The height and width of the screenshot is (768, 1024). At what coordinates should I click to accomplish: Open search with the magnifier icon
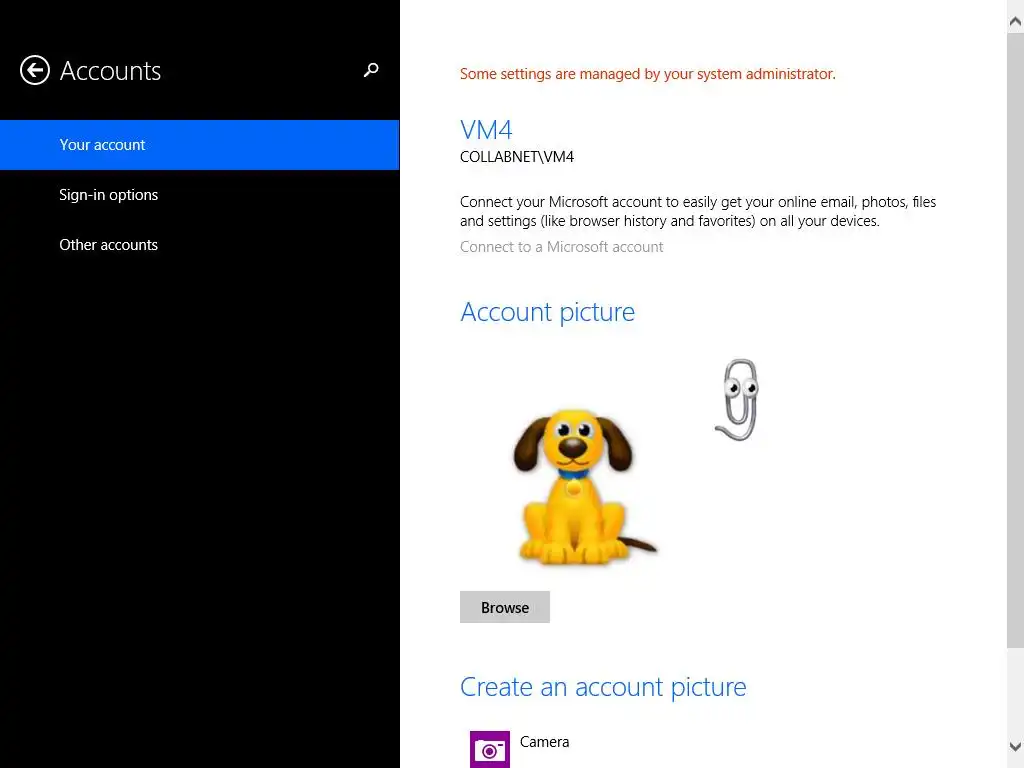371,70
